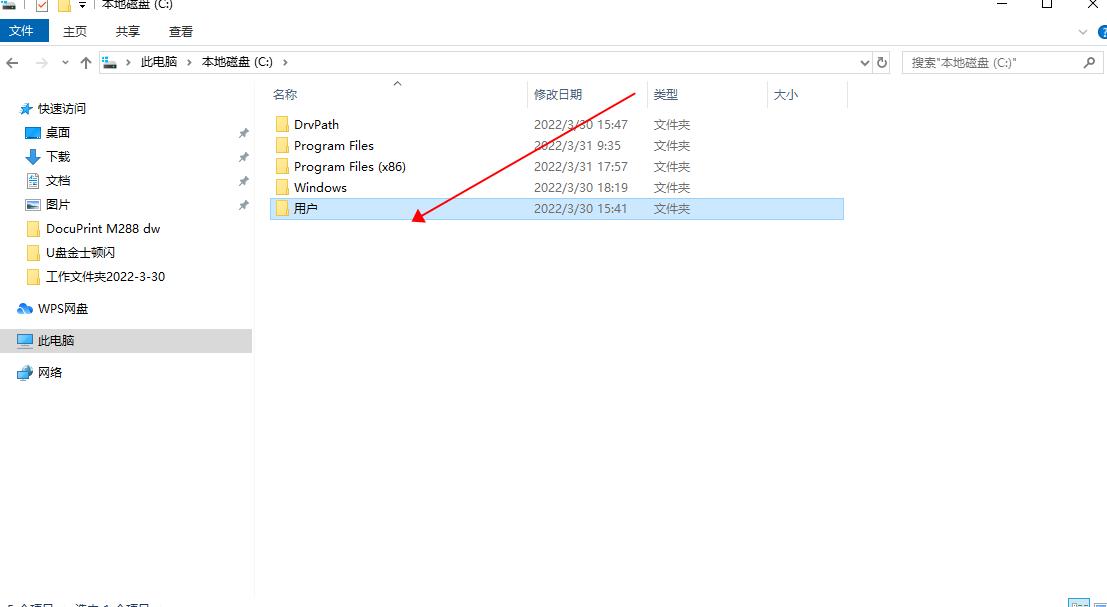This screenshot has width=1107, height=607.
Task: Refresh the current folder view
Action: click(882, 63)
